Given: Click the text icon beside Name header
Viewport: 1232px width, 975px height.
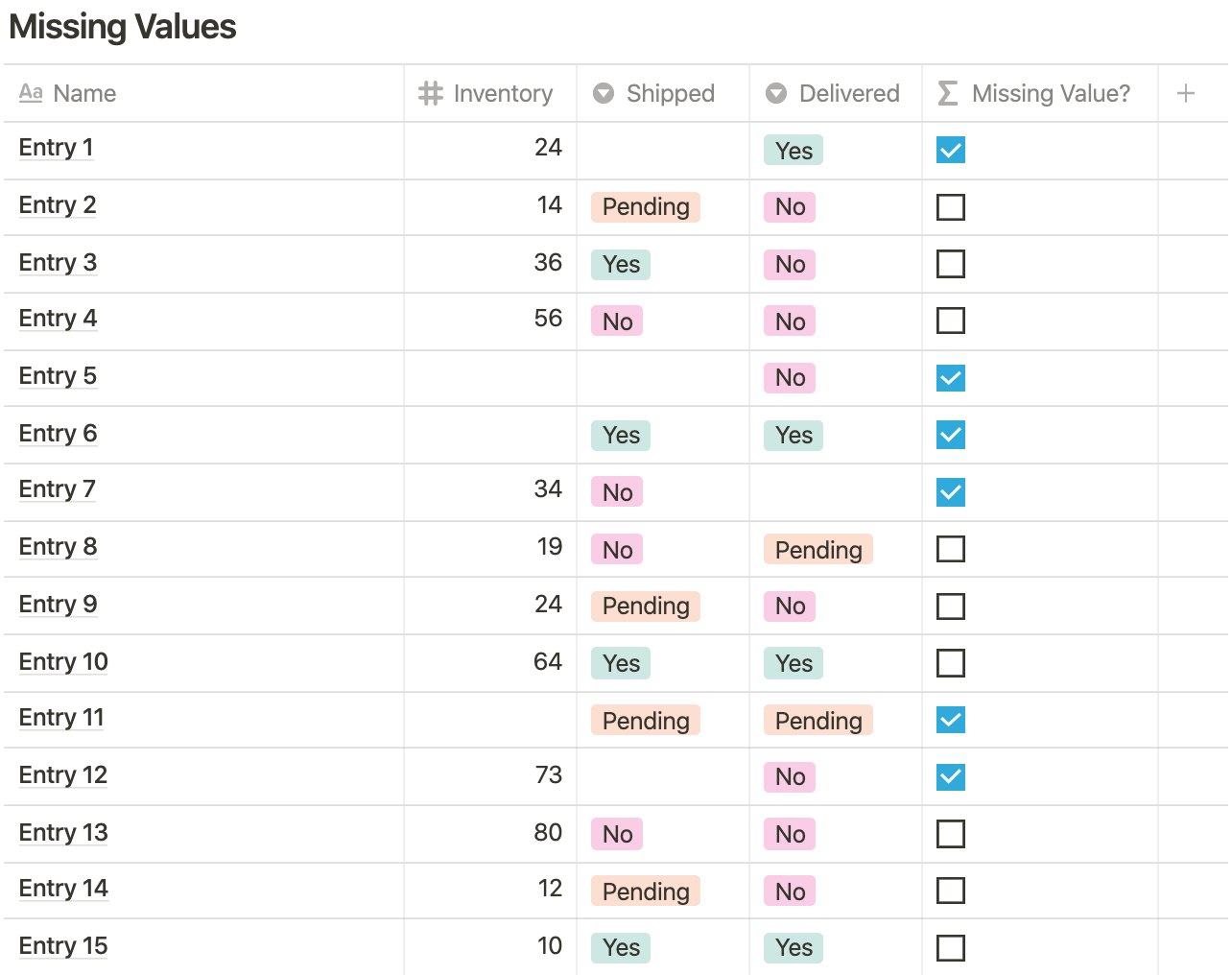Looking at the screenshot, I should 31,93.
